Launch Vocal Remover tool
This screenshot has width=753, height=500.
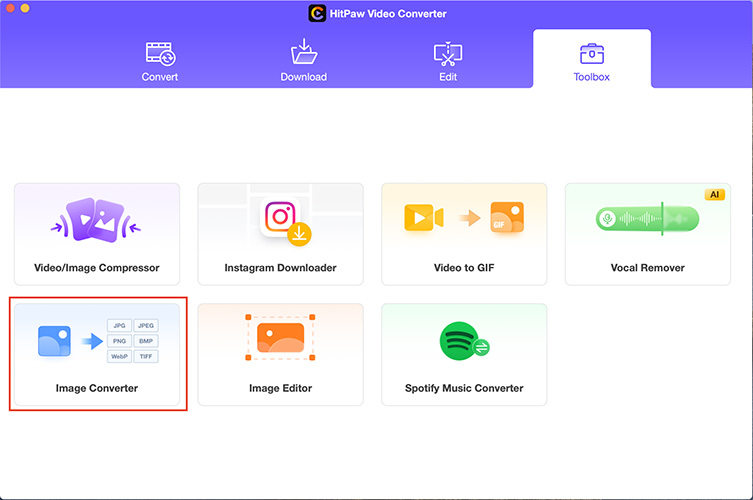(x=648, y=234)
